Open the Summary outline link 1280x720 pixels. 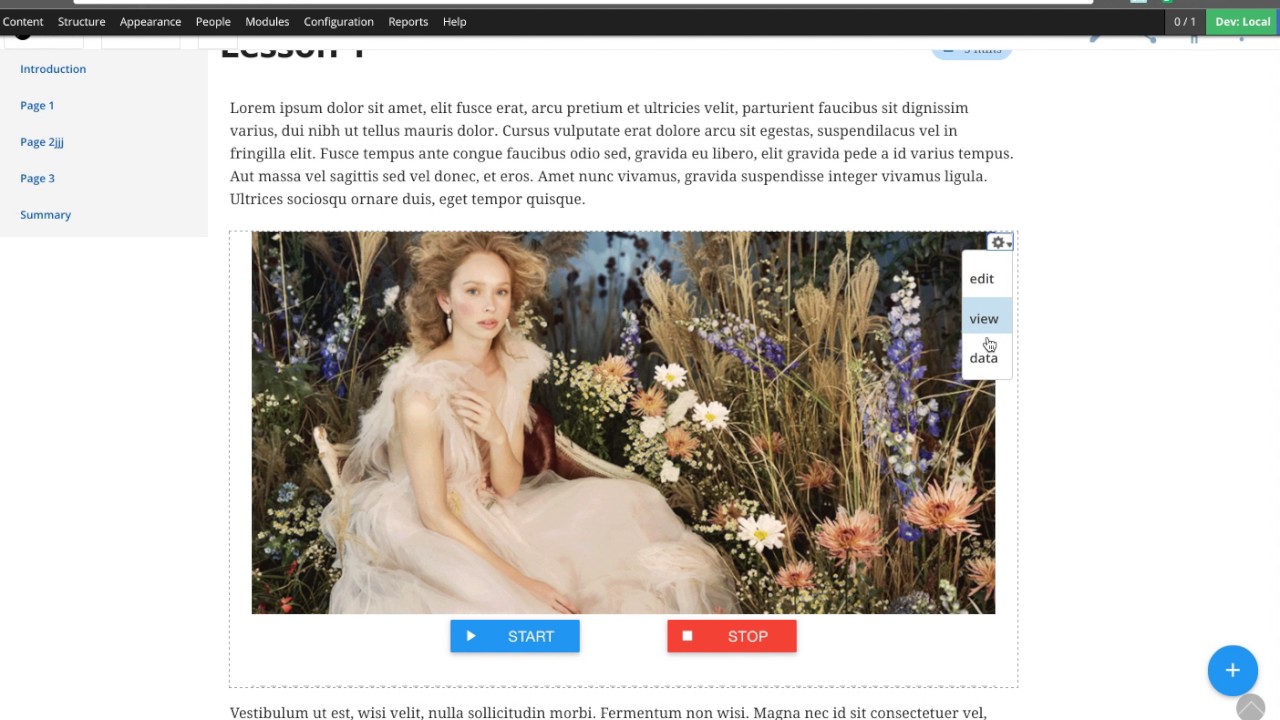[x=45, y=215]
